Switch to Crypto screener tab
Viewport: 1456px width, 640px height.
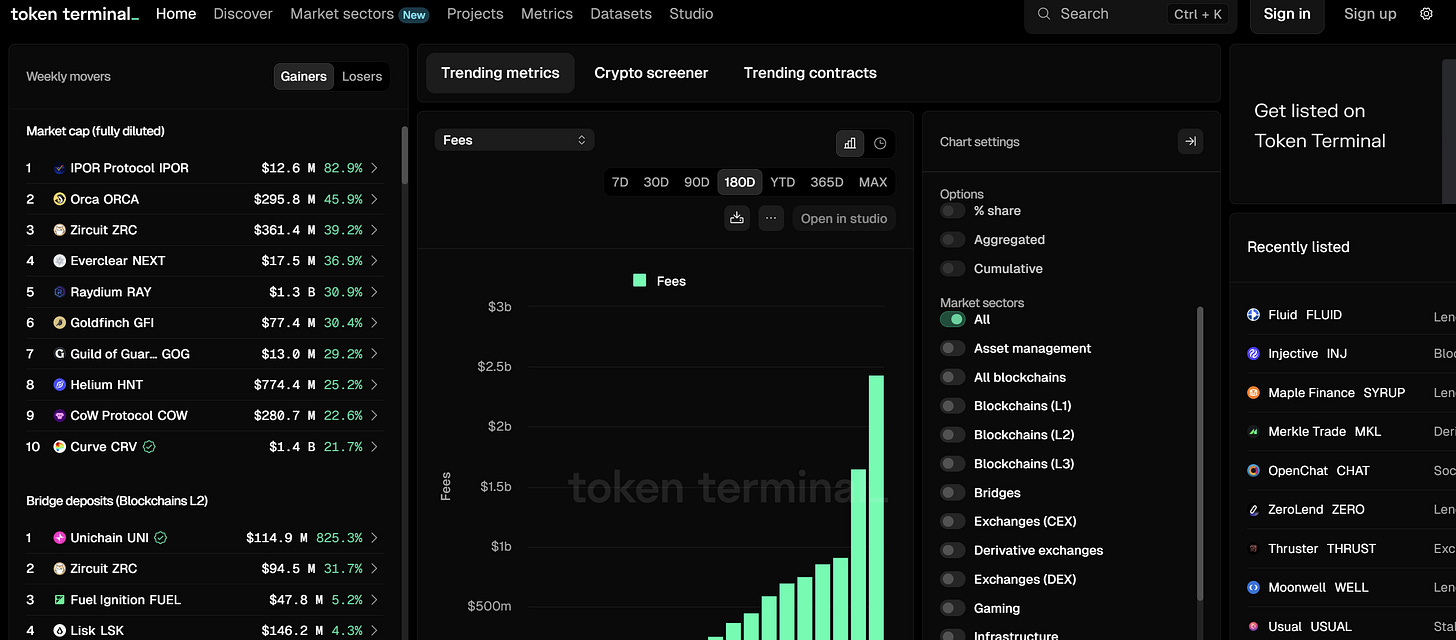tap(651, 73)
